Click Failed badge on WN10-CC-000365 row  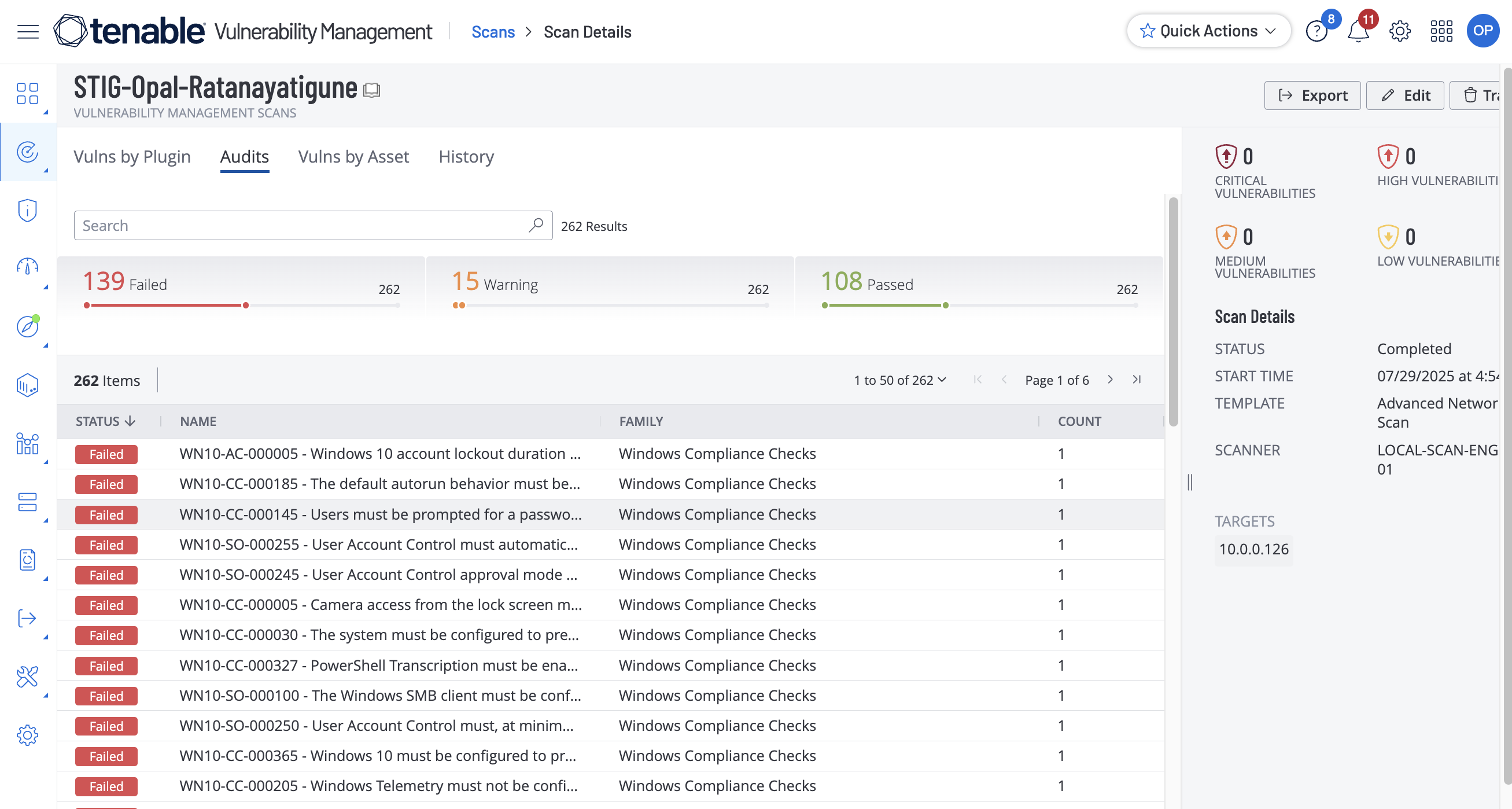[106, 756]
